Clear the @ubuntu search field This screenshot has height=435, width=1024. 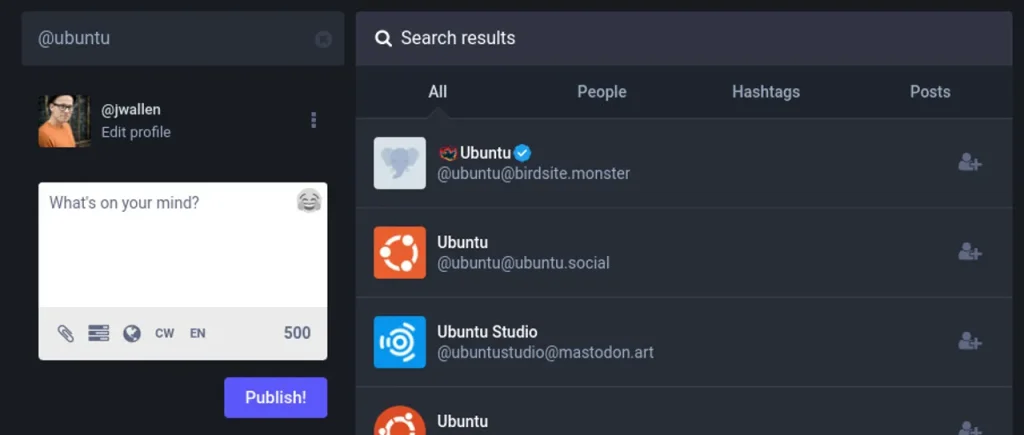point(323,39)
